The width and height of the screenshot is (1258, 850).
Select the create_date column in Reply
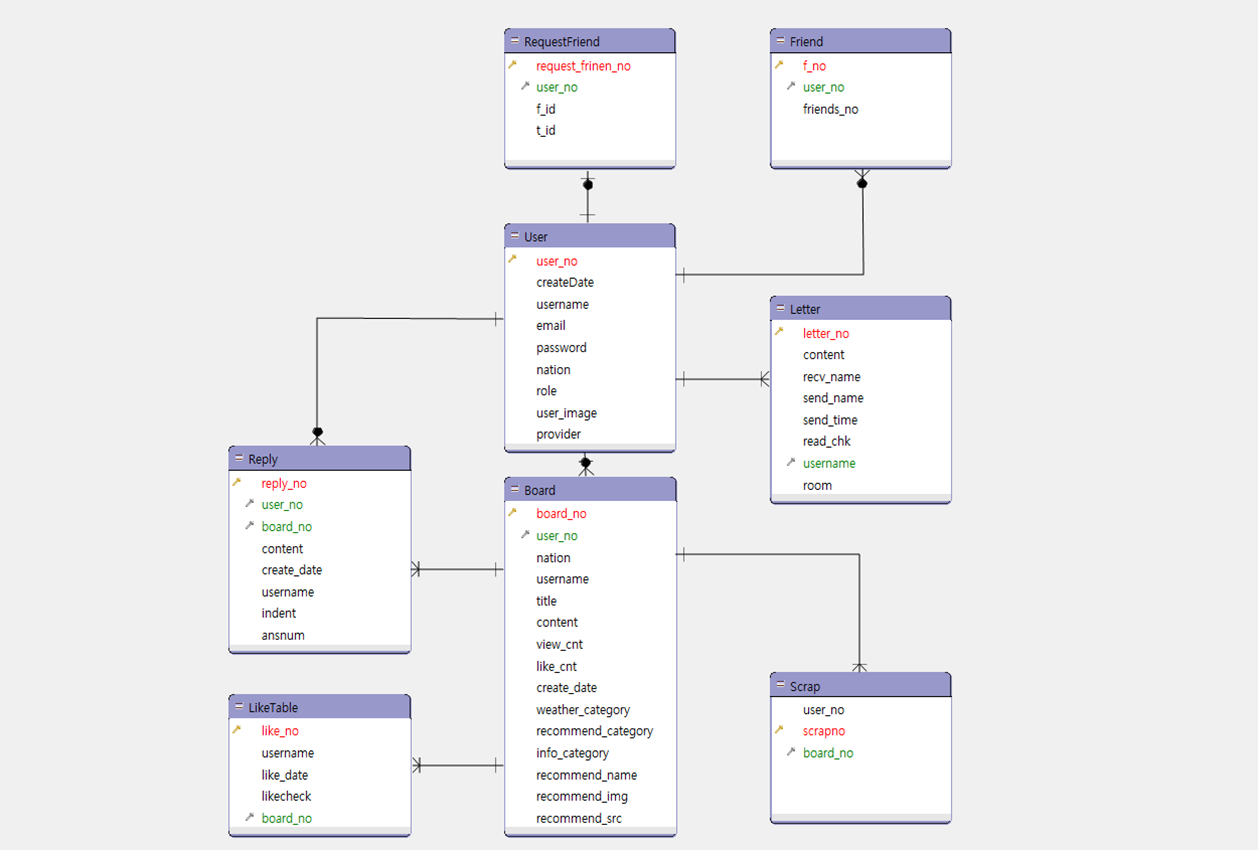pyautogui.click(x=292, y=570)
